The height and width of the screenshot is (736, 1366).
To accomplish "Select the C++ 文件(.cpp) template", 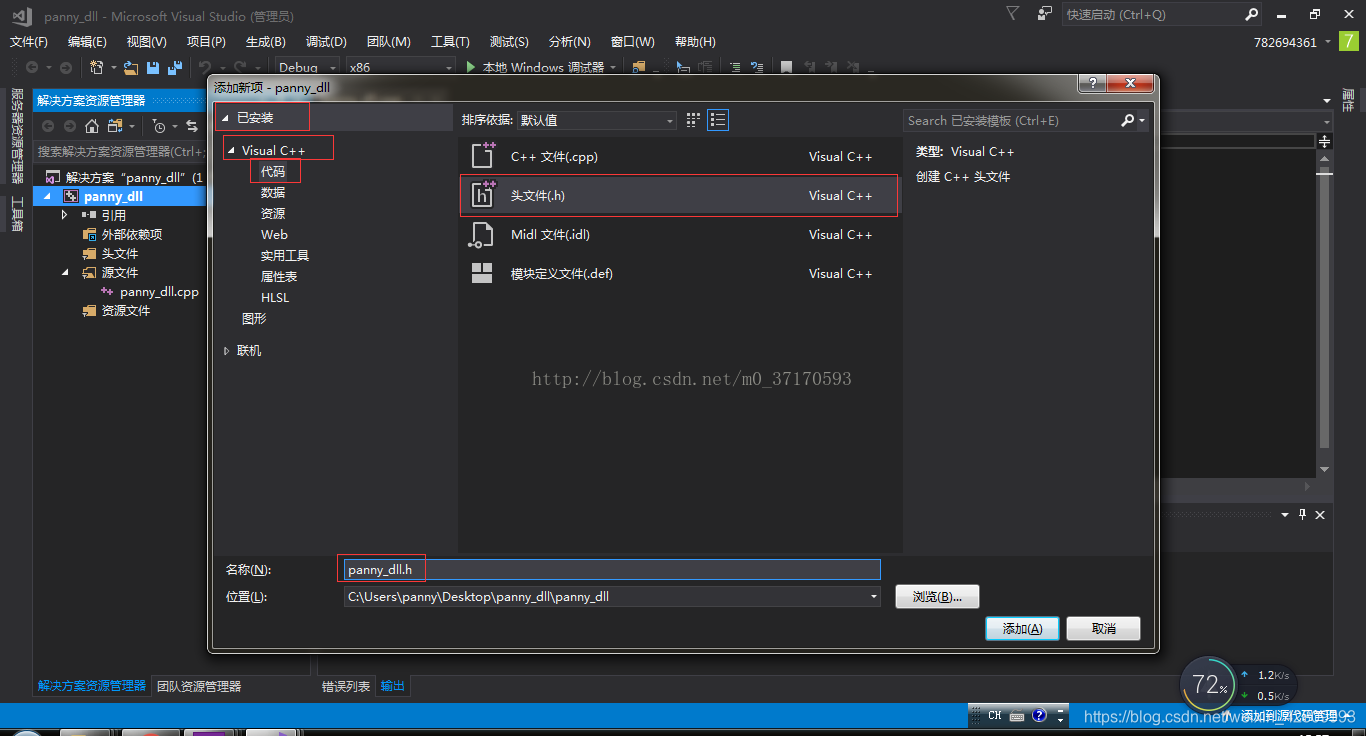I will coord(679,156).
